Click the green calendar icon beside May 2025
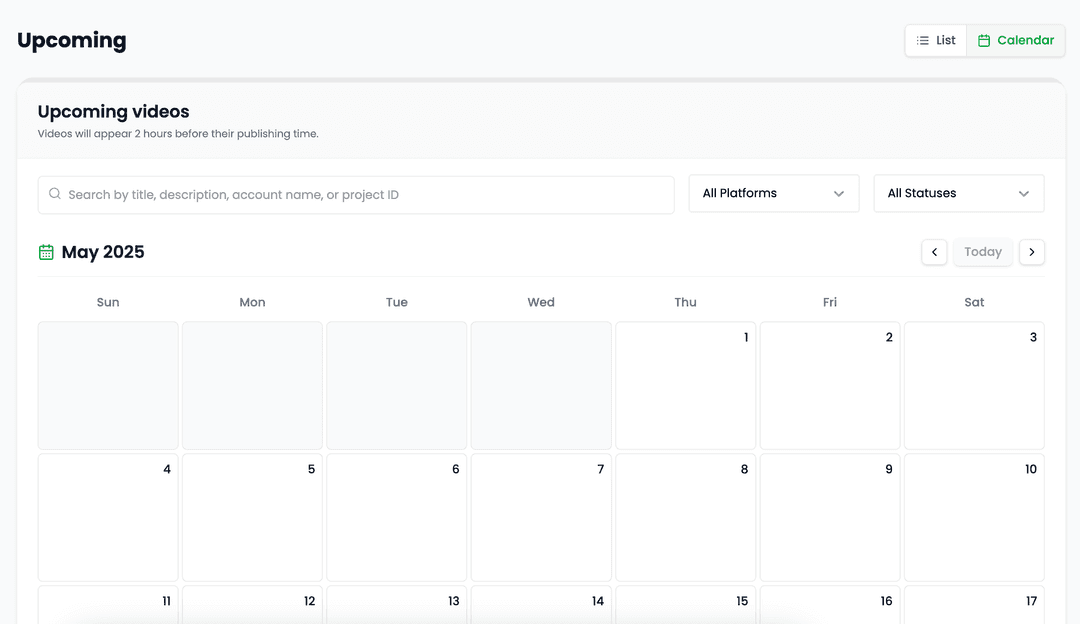1080x624 pixels. pos(46,252)
